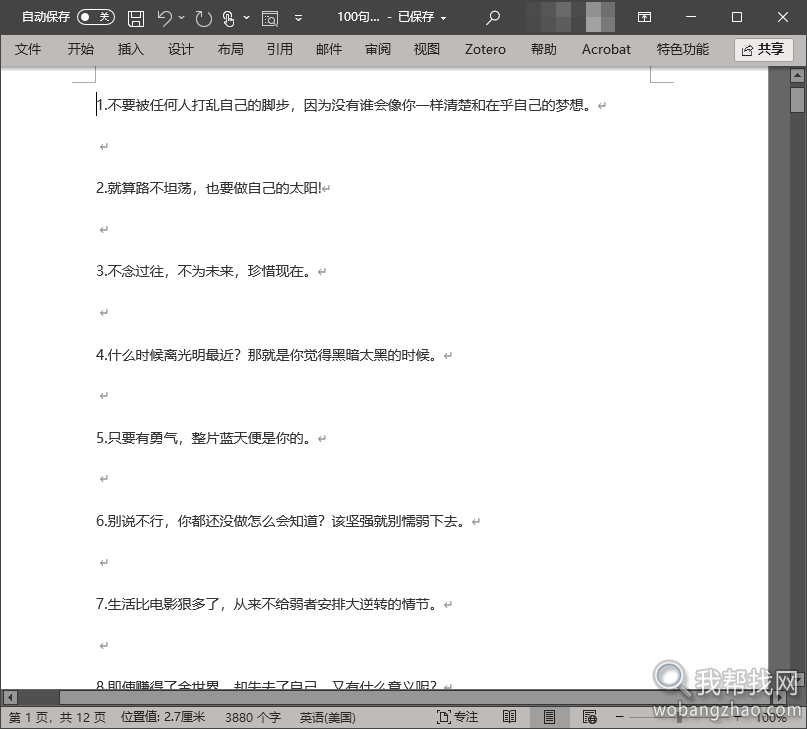Click the vertical scrollbar thumb

(x=797, y=99)
